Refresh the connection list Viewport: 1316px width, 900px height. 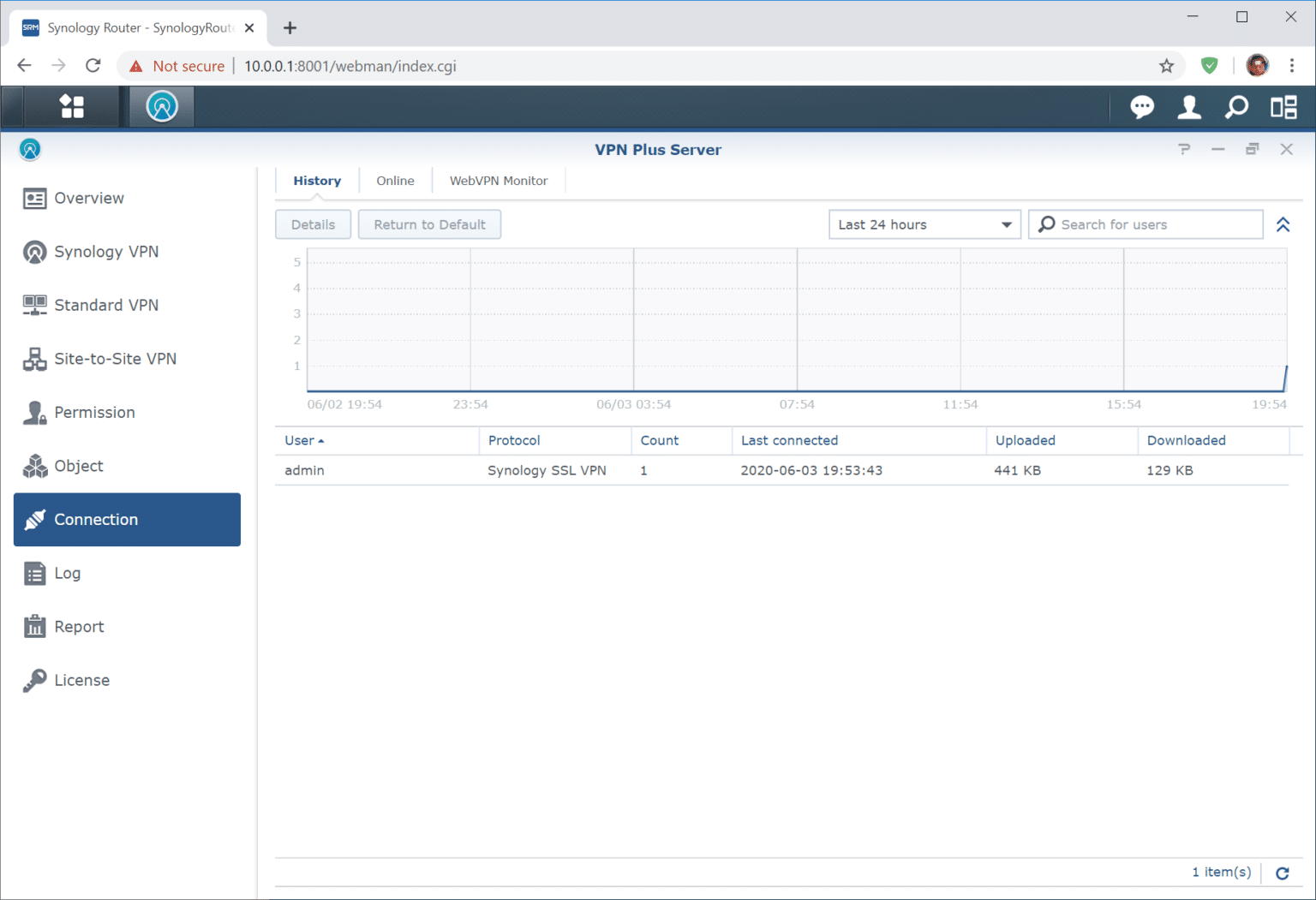[1283, 873]
